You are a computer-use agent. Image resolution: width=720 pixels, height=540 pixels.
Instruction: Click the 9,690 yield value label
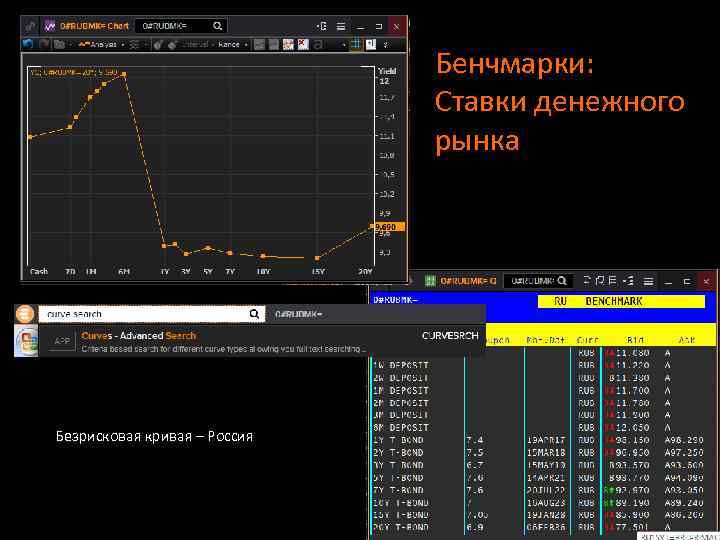point(389,227)
